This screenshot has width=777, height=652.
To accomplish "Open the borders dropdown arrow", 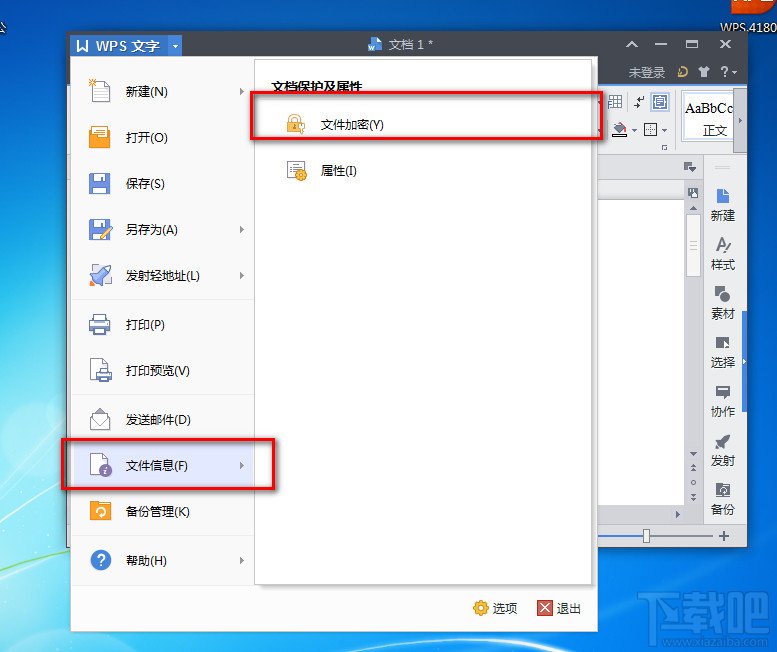I will point(664,130).
